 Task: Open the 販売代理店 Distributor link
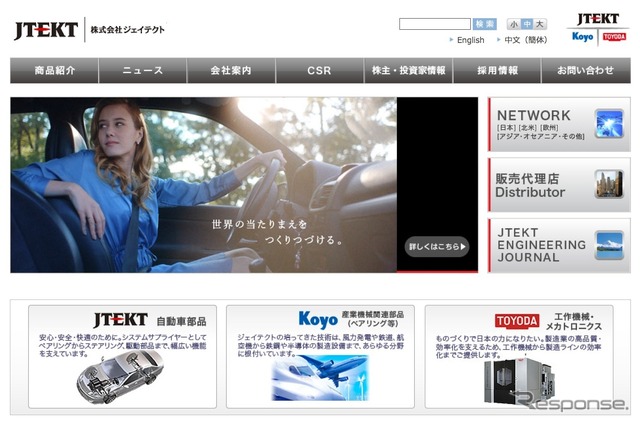559,185
